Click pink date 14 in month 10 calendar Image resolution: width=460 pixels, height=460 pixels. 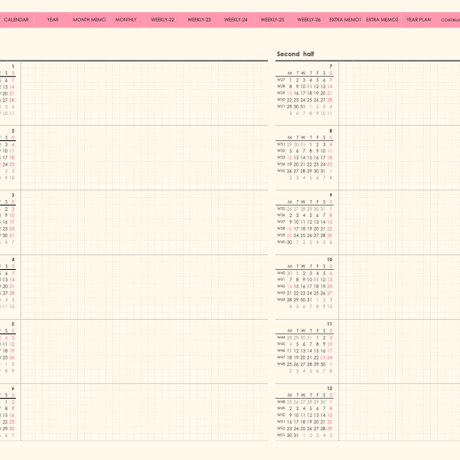[289, 286]
